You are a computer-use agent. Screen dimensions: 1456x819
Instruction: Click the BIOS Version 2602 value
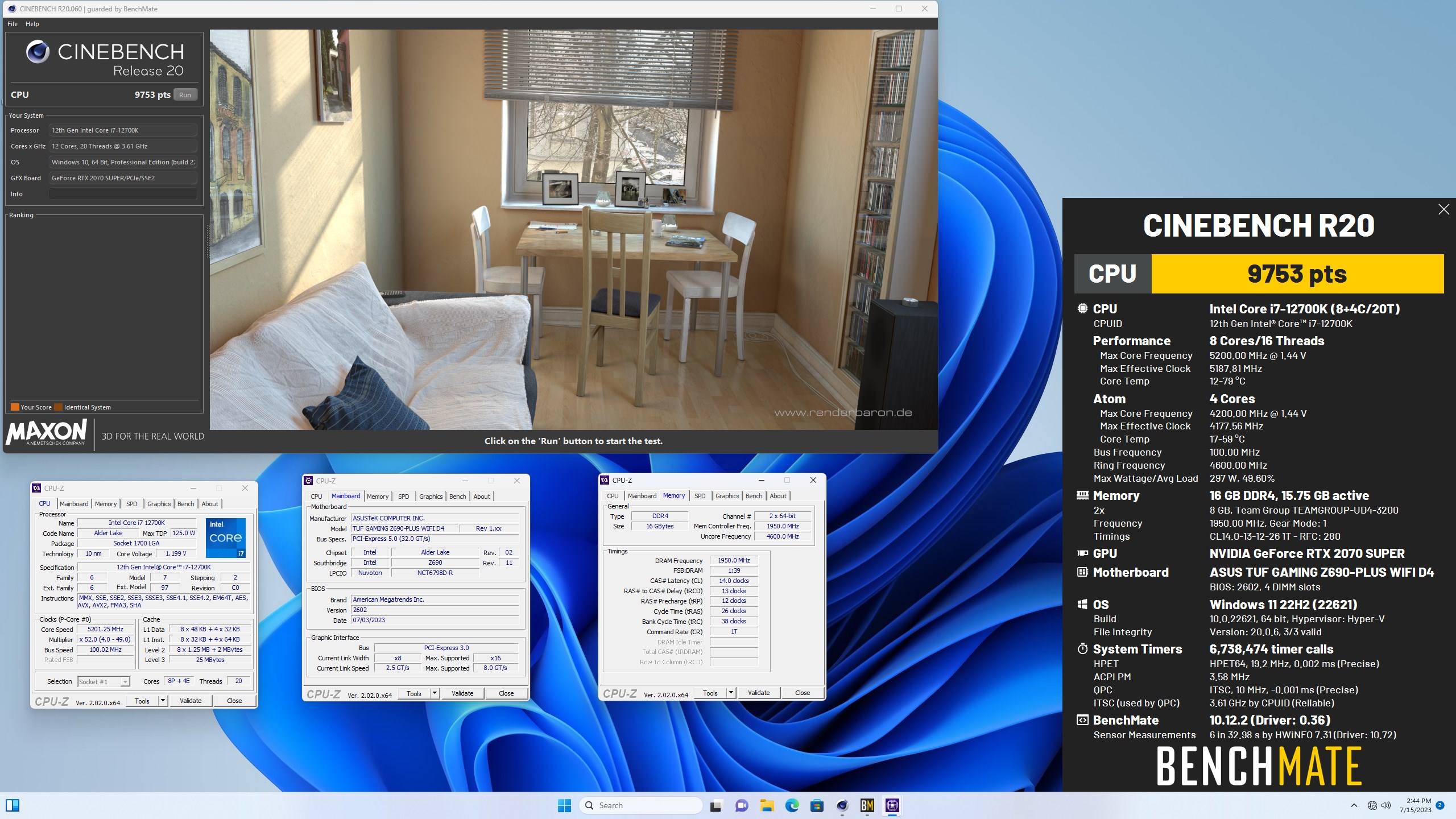(x=435, y=610)
